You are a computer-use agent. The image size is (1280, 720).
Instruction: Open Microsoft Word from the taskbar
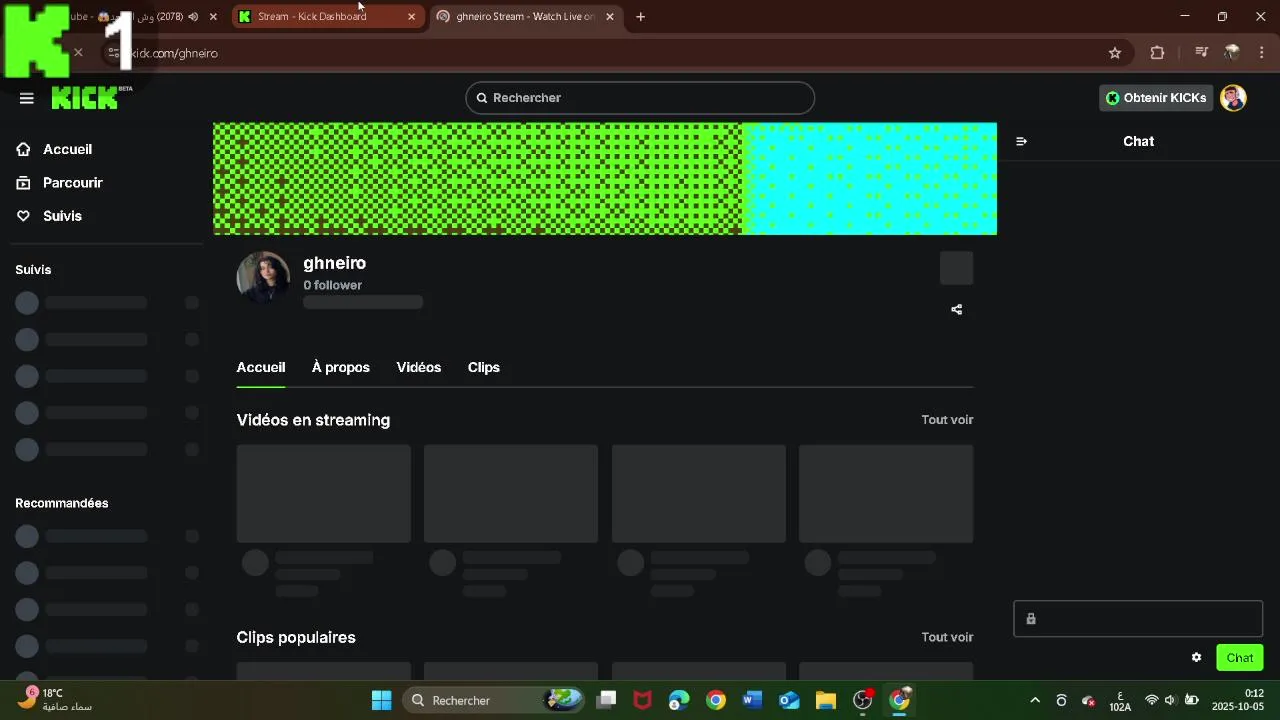coord(752,700)
